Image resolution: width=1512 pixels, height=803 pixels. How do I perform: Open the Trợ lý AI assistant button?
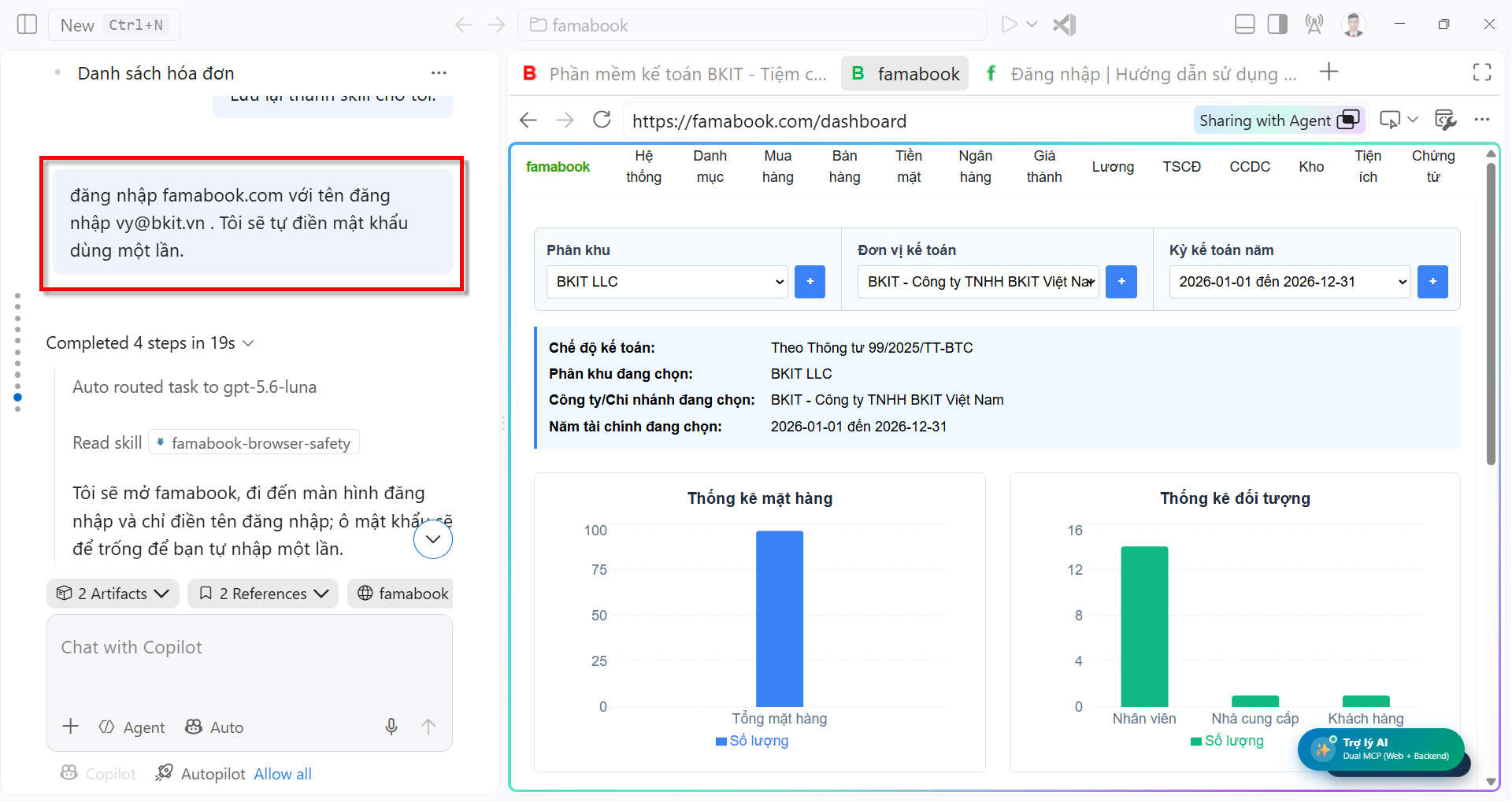[1381, 749]
